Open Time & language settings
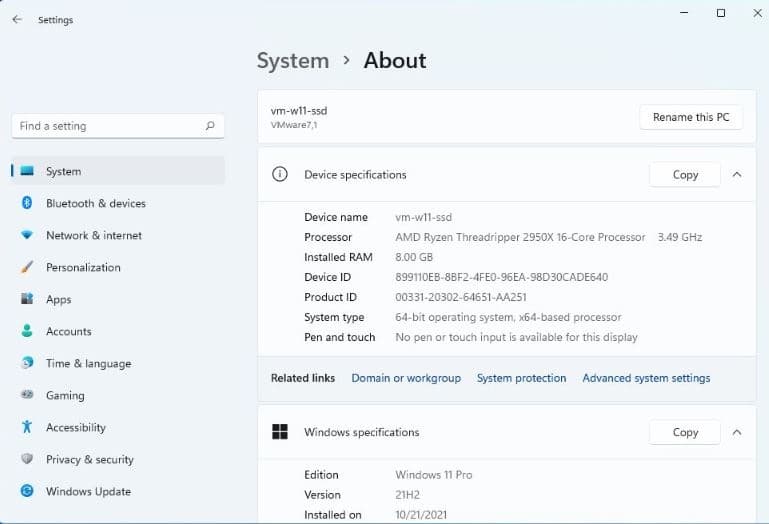This screenshot has width=769, height=524. pos(88,363)
